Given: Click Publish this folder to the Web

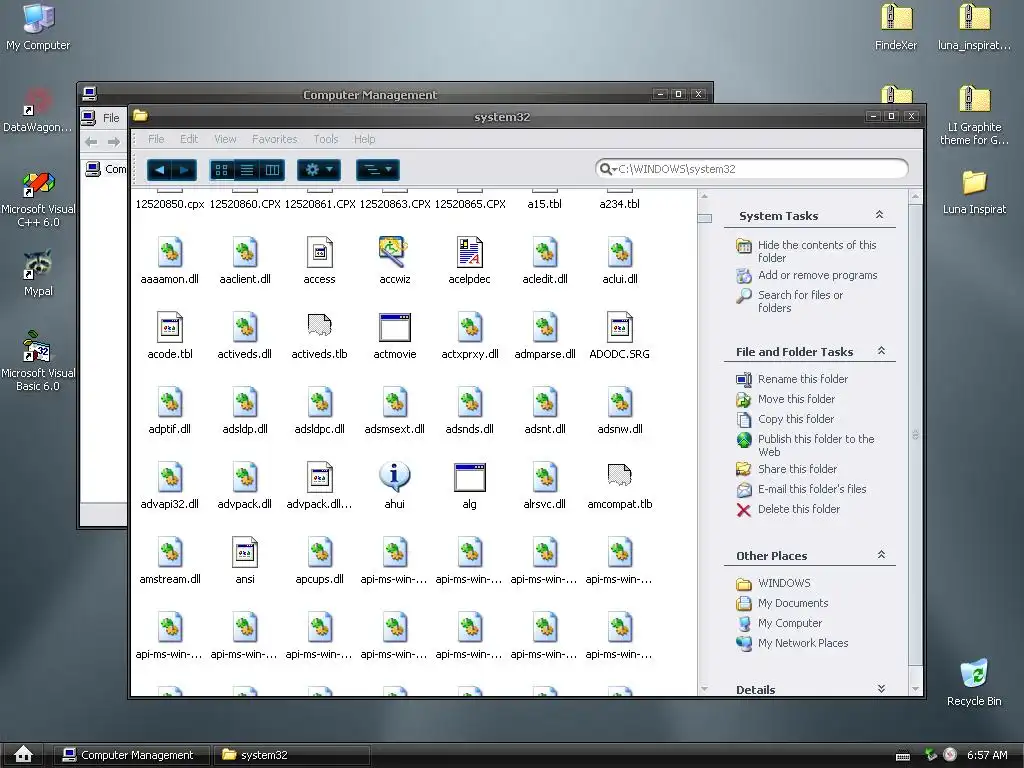Looking at the screenshot, I should point(816,445).
